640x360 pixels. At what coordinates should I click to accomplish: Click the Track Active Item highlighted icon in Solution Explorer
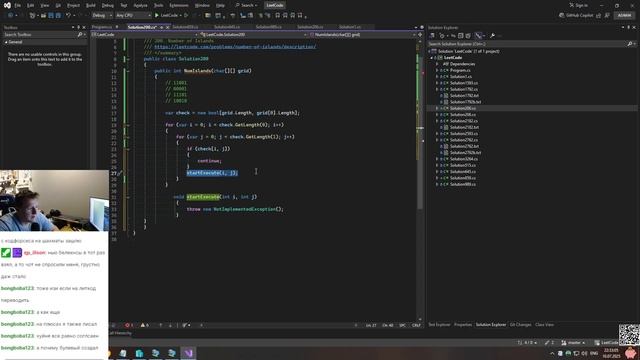click(x=478, y=36)
